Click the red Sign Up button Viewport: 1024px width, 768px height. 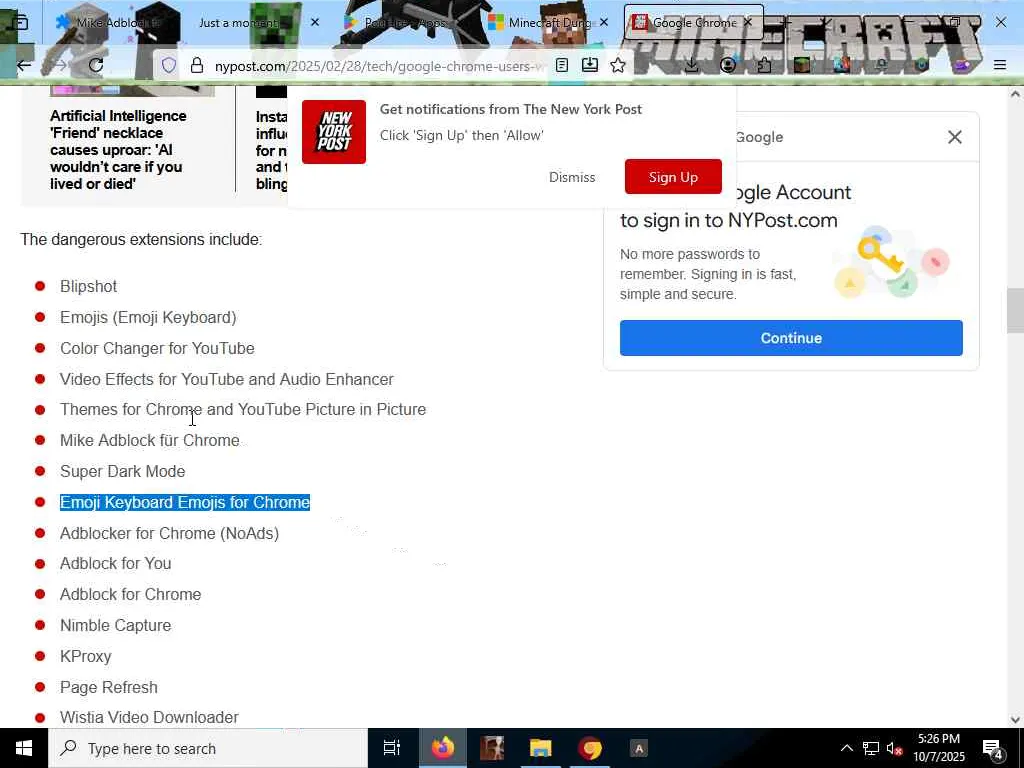pos(673,177)
